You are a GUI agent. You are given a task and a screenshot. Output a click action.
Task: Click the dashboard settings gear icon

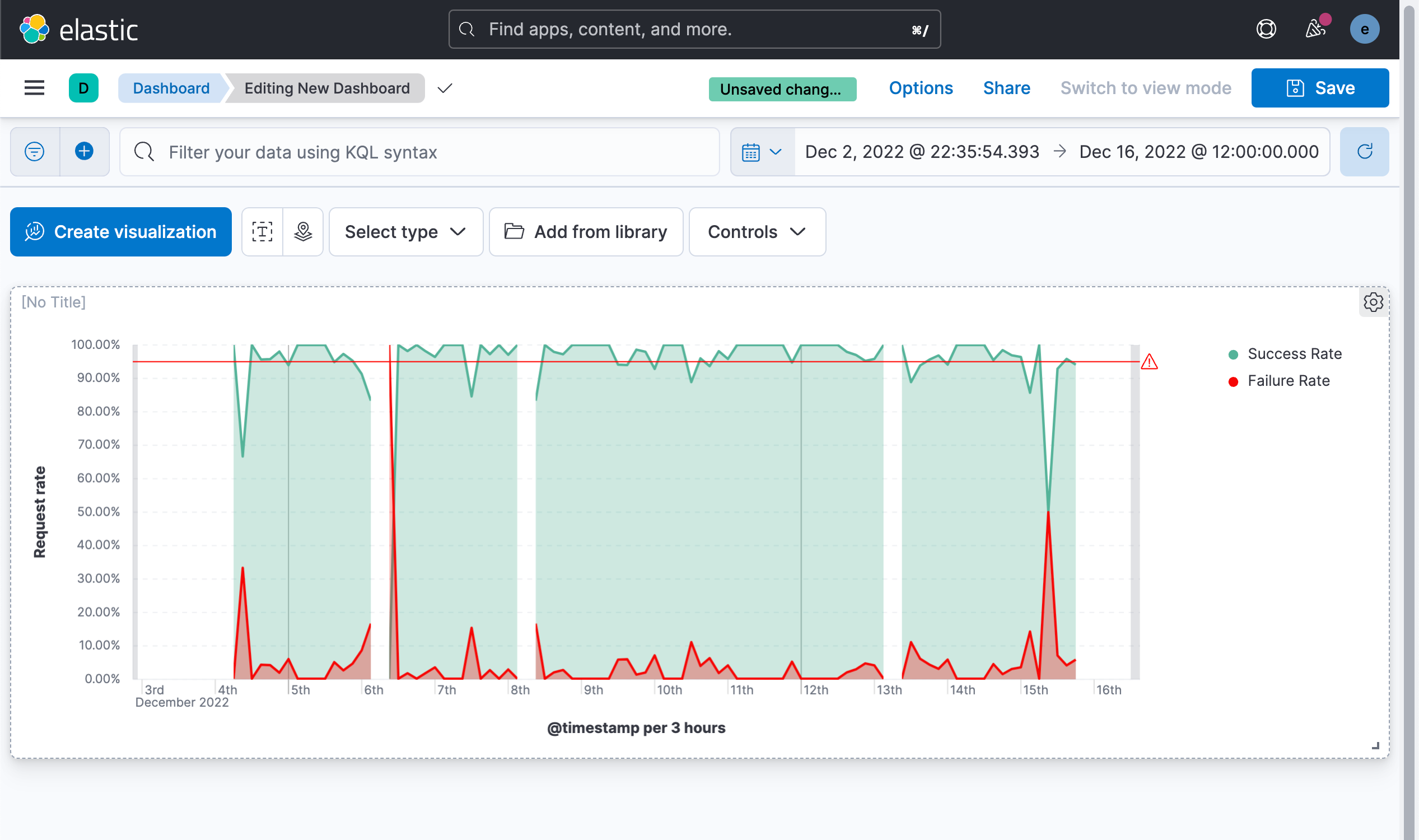coord(1372,302)
